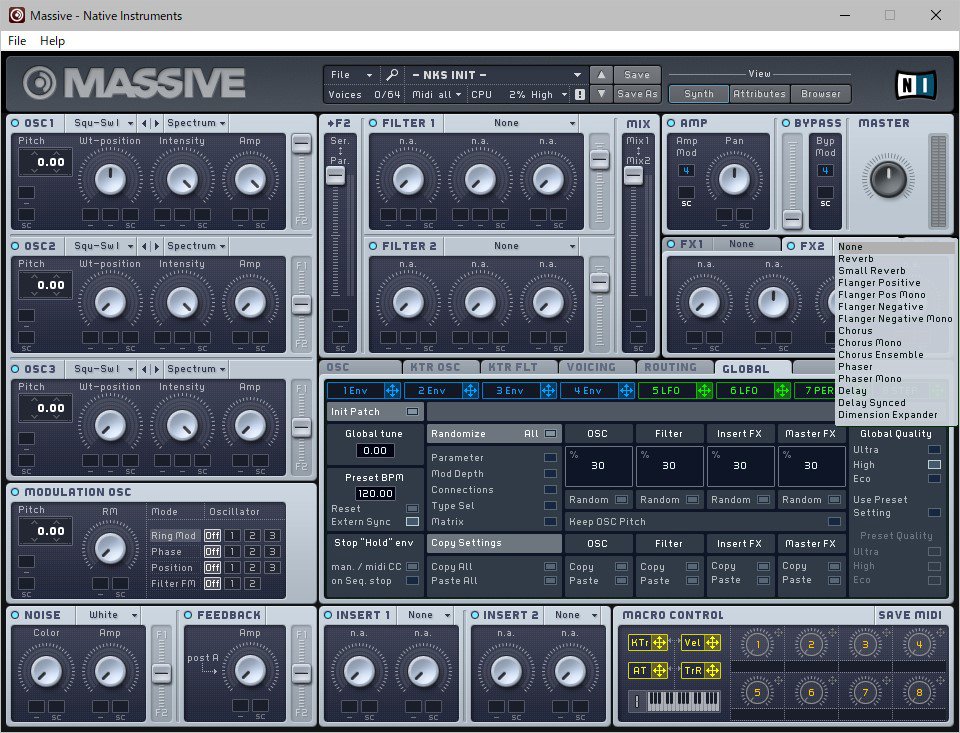Click the 4 Env drag-handle cross icon
960x733 pixels.
click(626, 390)
